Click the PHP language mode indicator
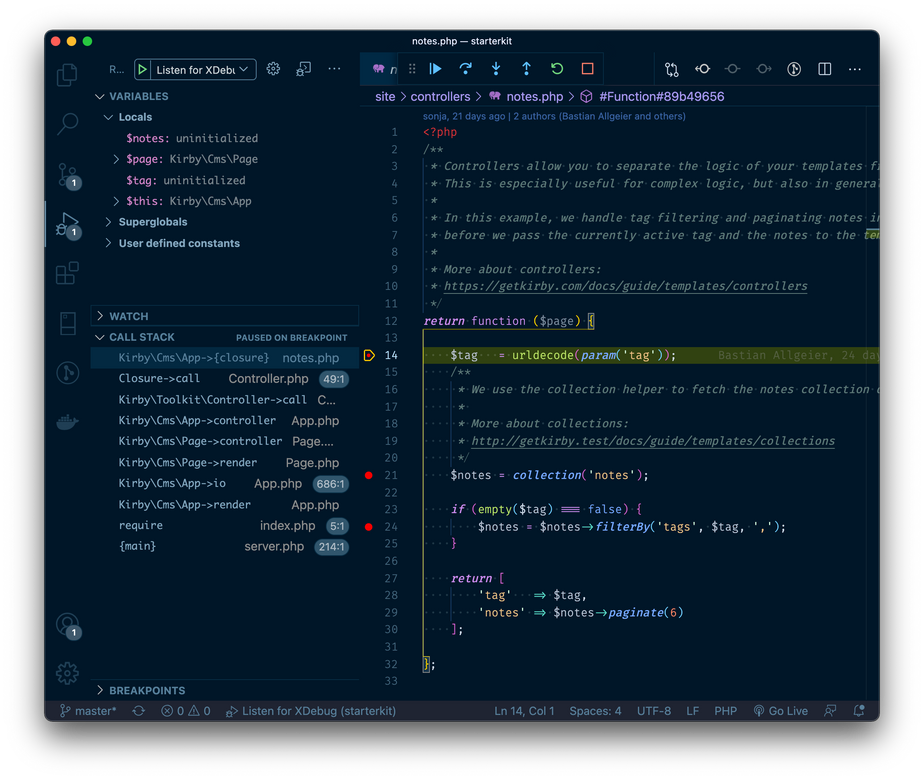The height and width of the screenshot is (780, 924). point(725,711)
